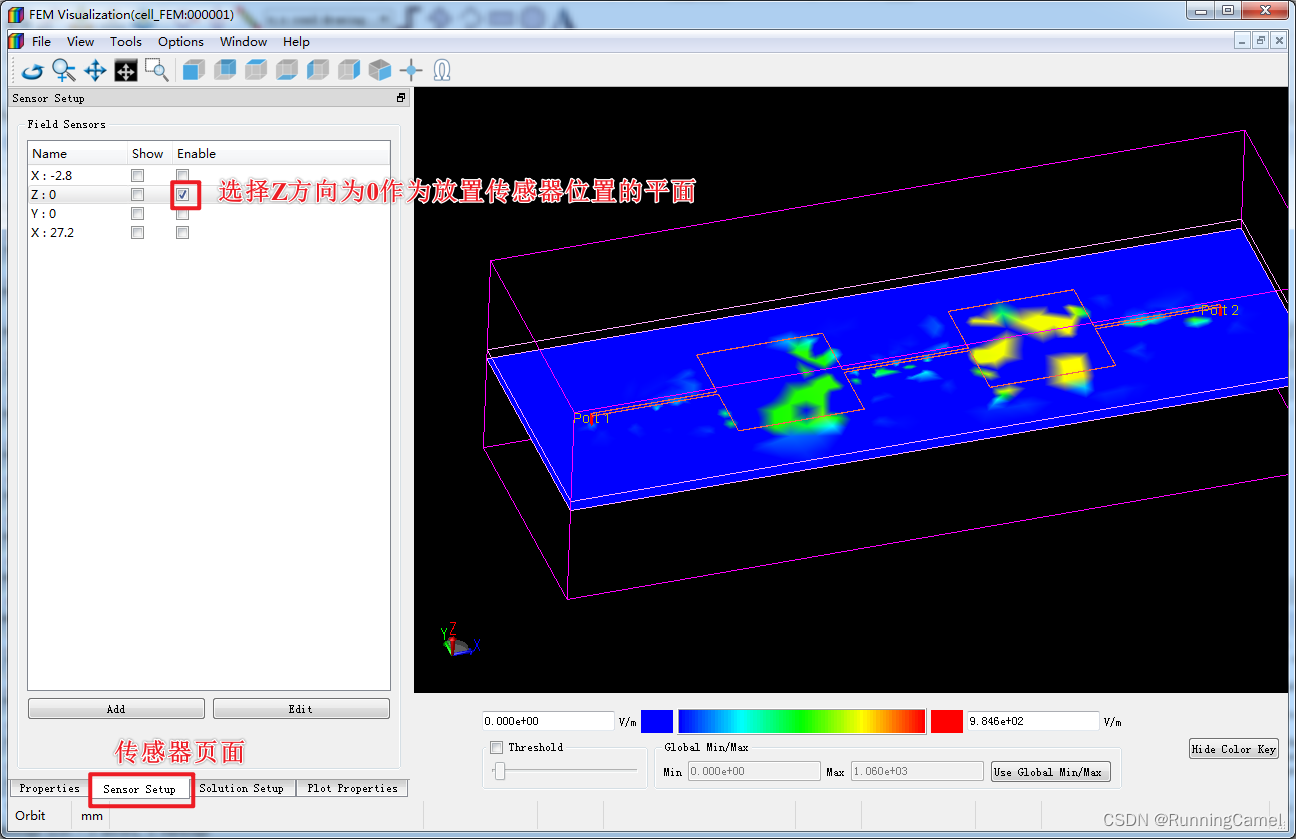Viewport: 1296px width, 839px height.
Task: Open the File menu
Action: click(41, 41)
